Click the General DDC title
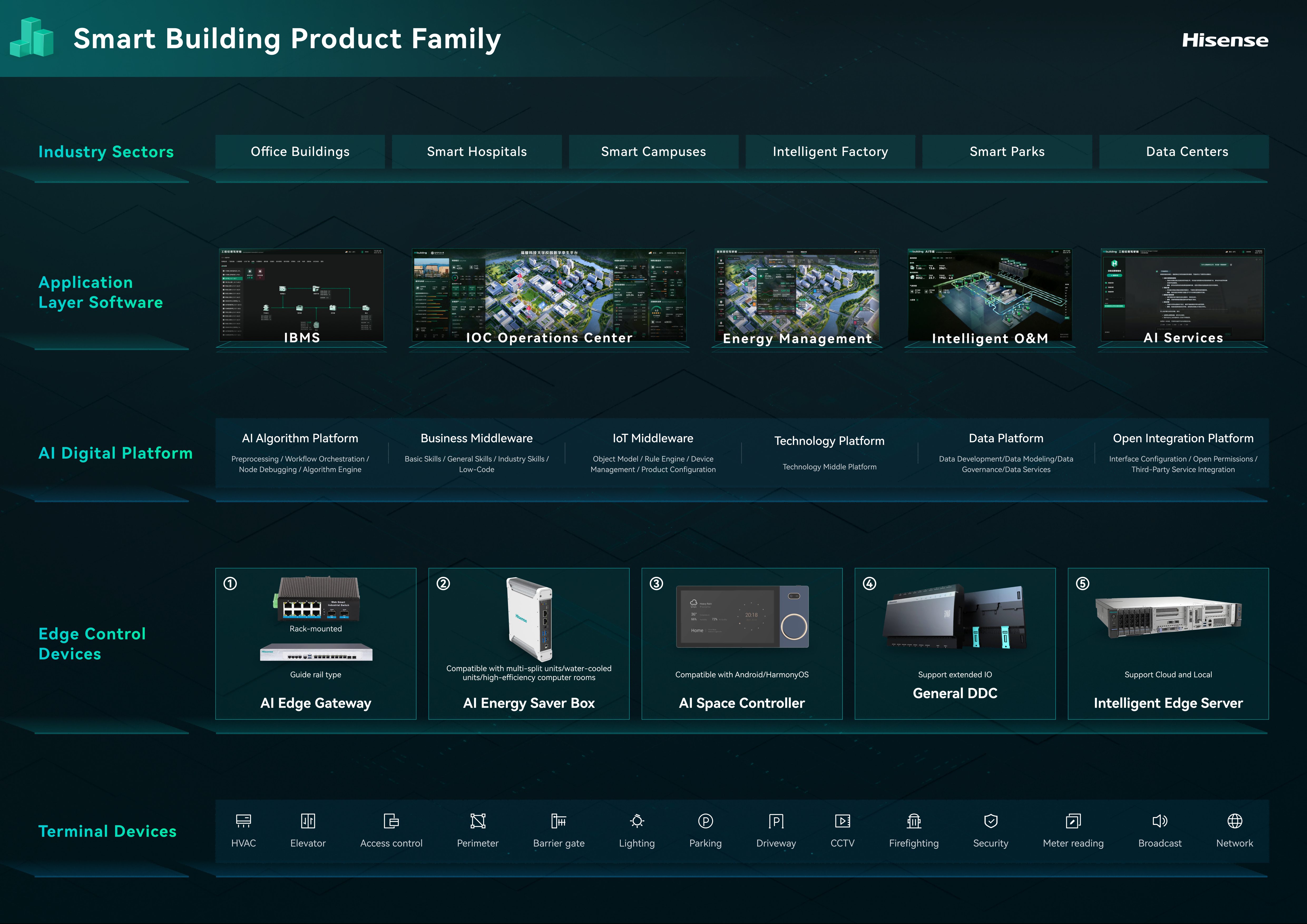 tap(955, 693)
